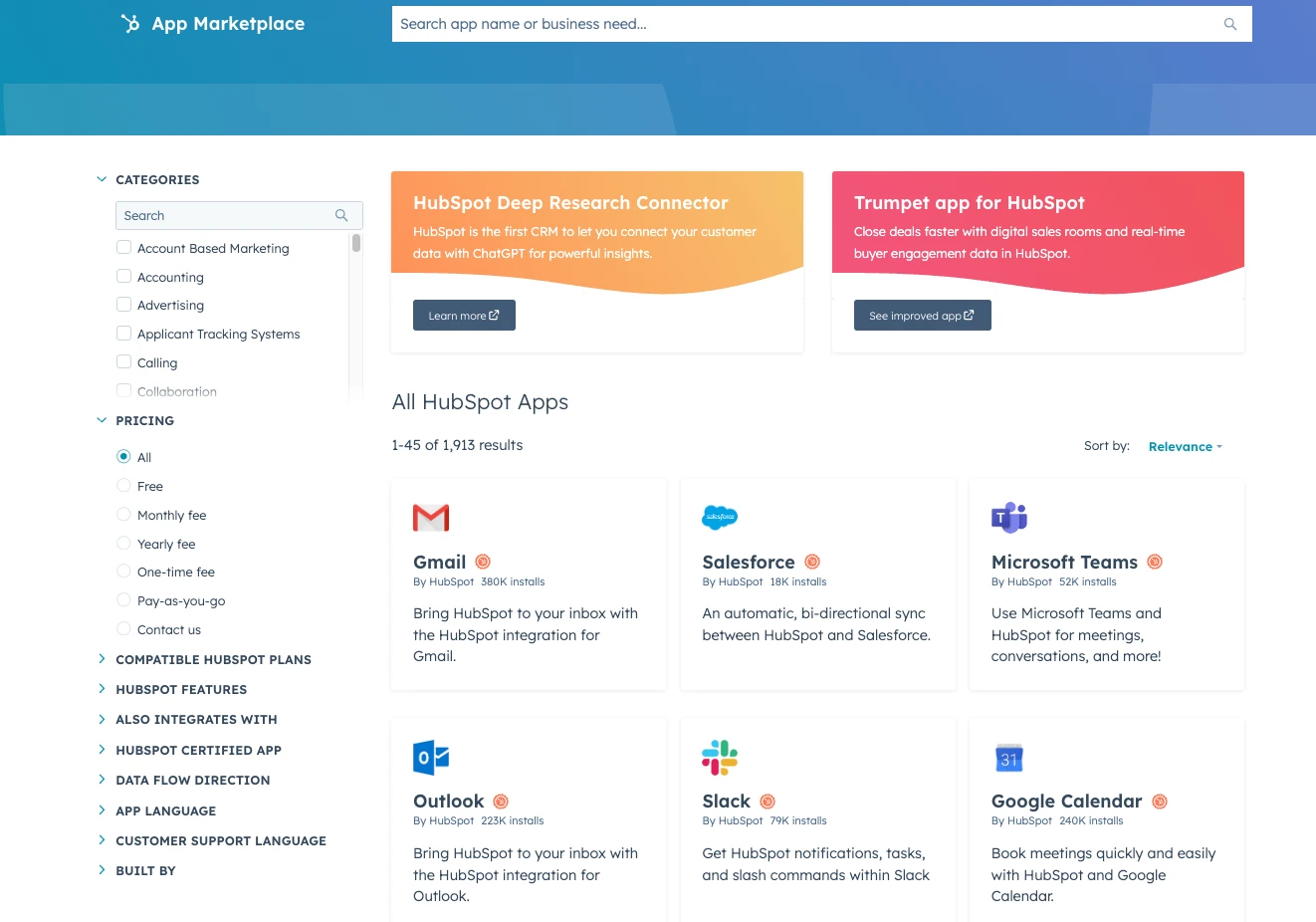Open the Salesforce cloud logo

point(720,517)
